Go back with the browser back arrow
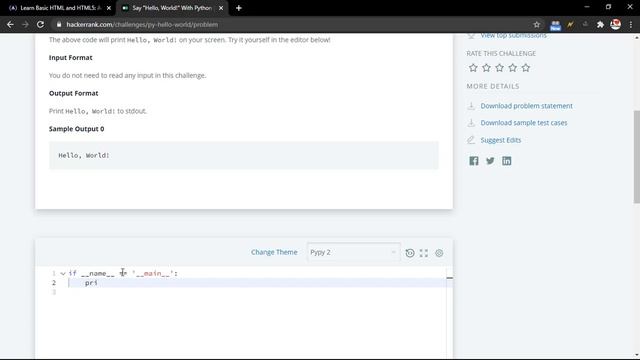640x360 pixels. click(10, 24)
